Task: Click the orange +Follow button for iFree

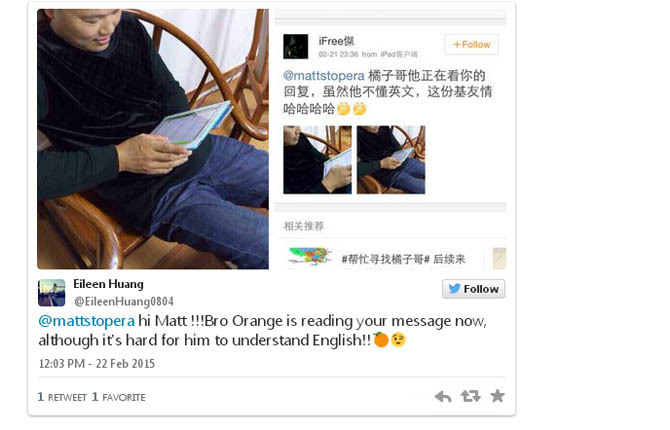Action: click(472, 44)
